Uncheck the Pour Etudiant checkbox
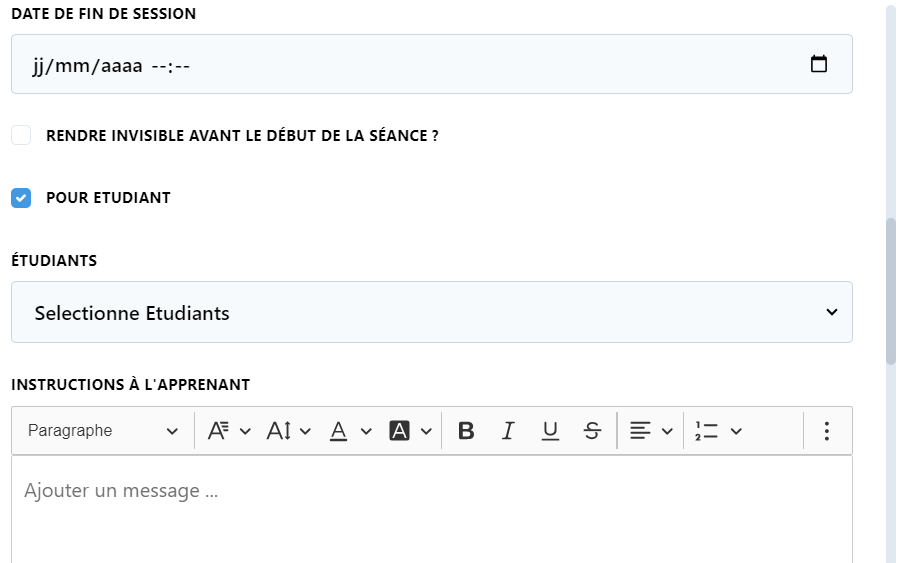Image resolution: width=901 pixels, height=563 pixels. (21, 198)
